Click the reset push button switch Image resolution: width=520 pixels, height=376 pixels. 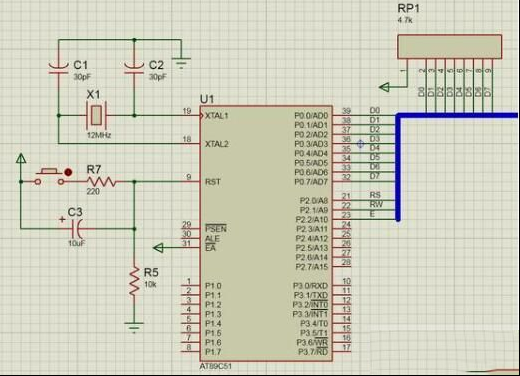(x=50, y=177)
